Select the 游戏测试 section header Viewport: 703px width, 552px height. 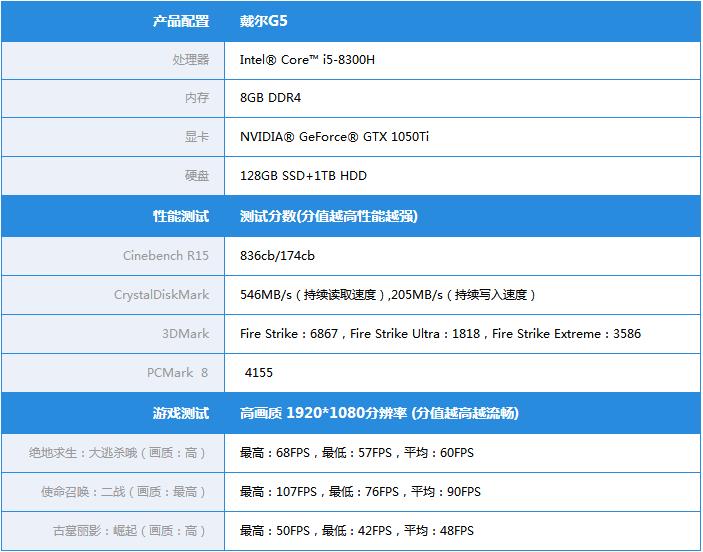pyautogui.click(x=181, y=413)
